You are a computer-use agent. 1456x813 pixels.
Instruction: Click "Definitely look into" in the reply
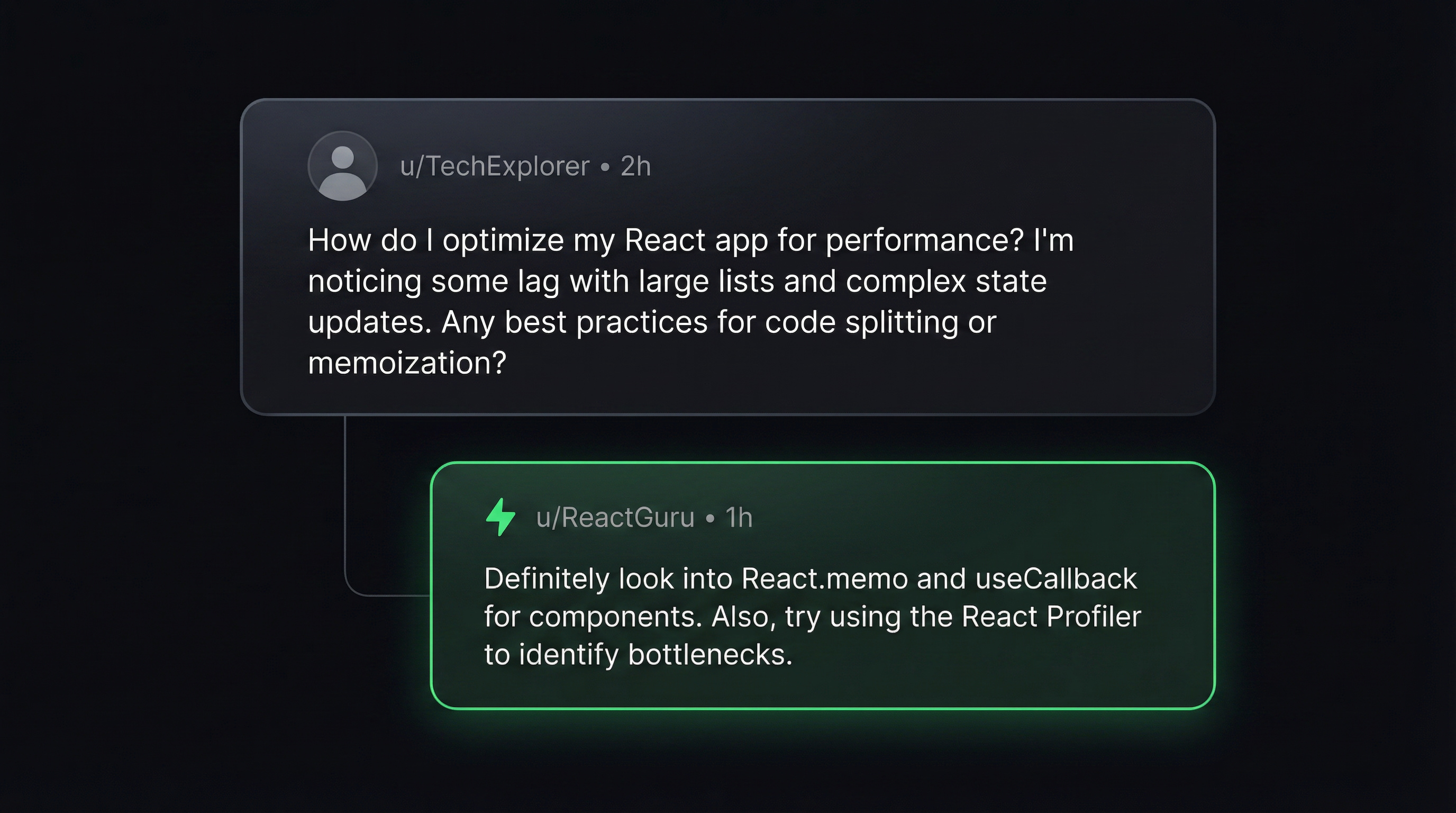608,579
